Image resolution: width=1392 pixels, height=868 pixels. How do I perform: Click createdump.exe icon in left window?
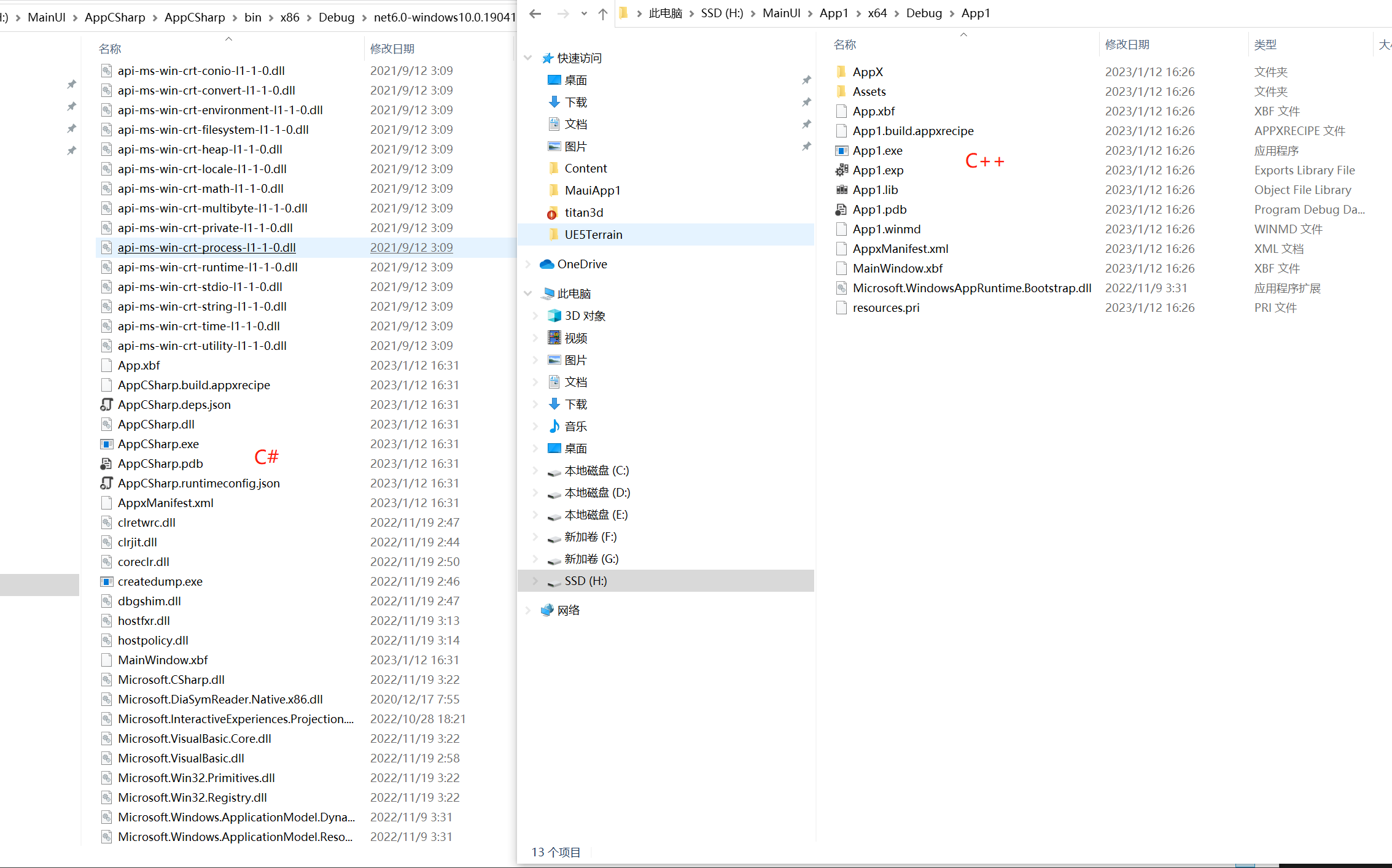click(x=107, y=581)
